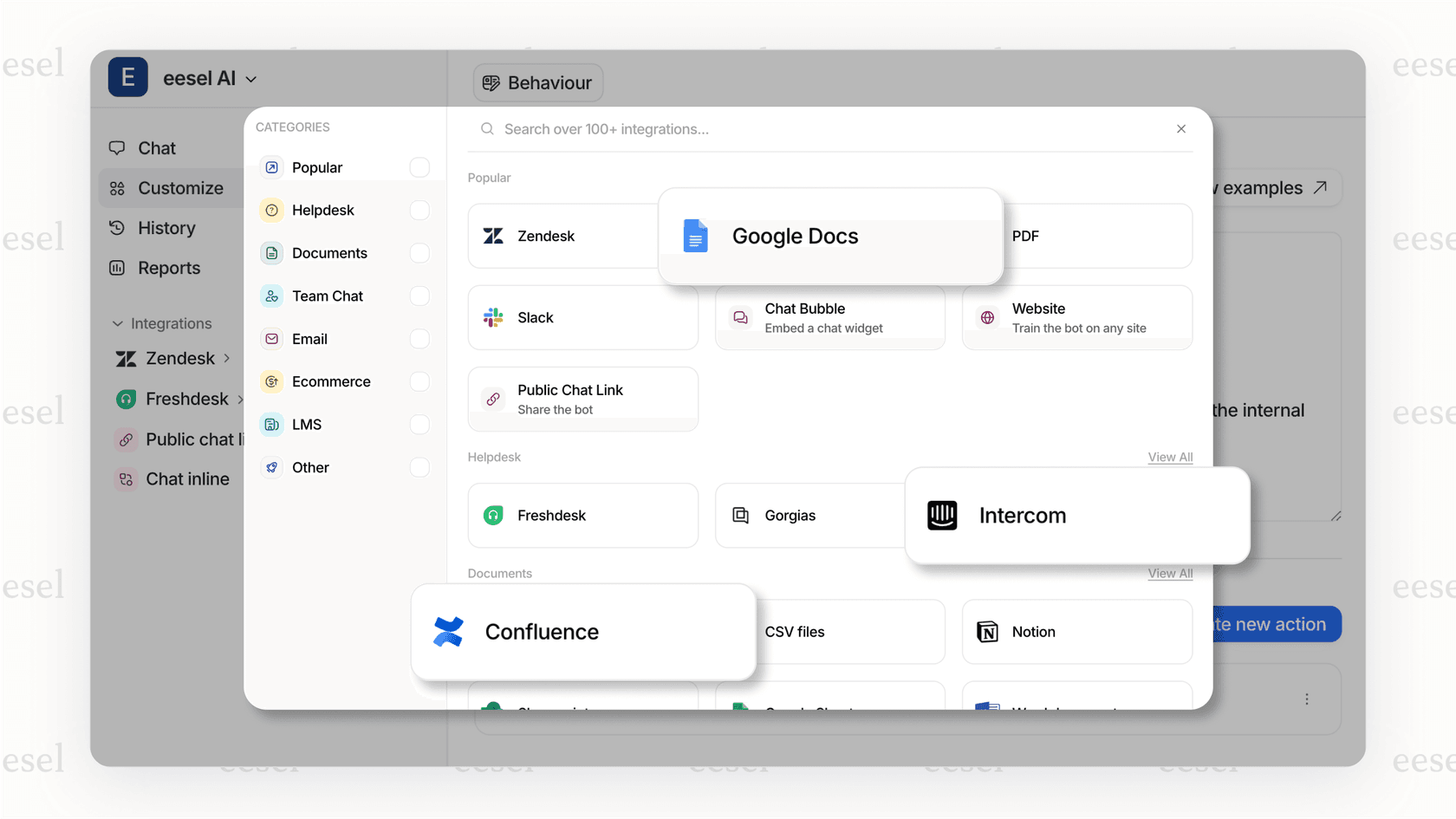Expand the Zendesk sidebar integration arrow
Screen dimensions: 1456x819
click(227, 358)
